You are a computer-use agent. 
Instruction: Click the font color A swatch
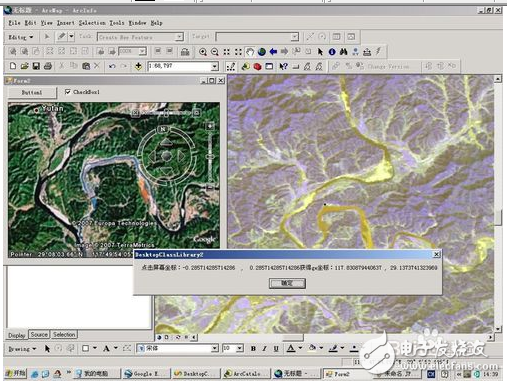tap(291, 349)
